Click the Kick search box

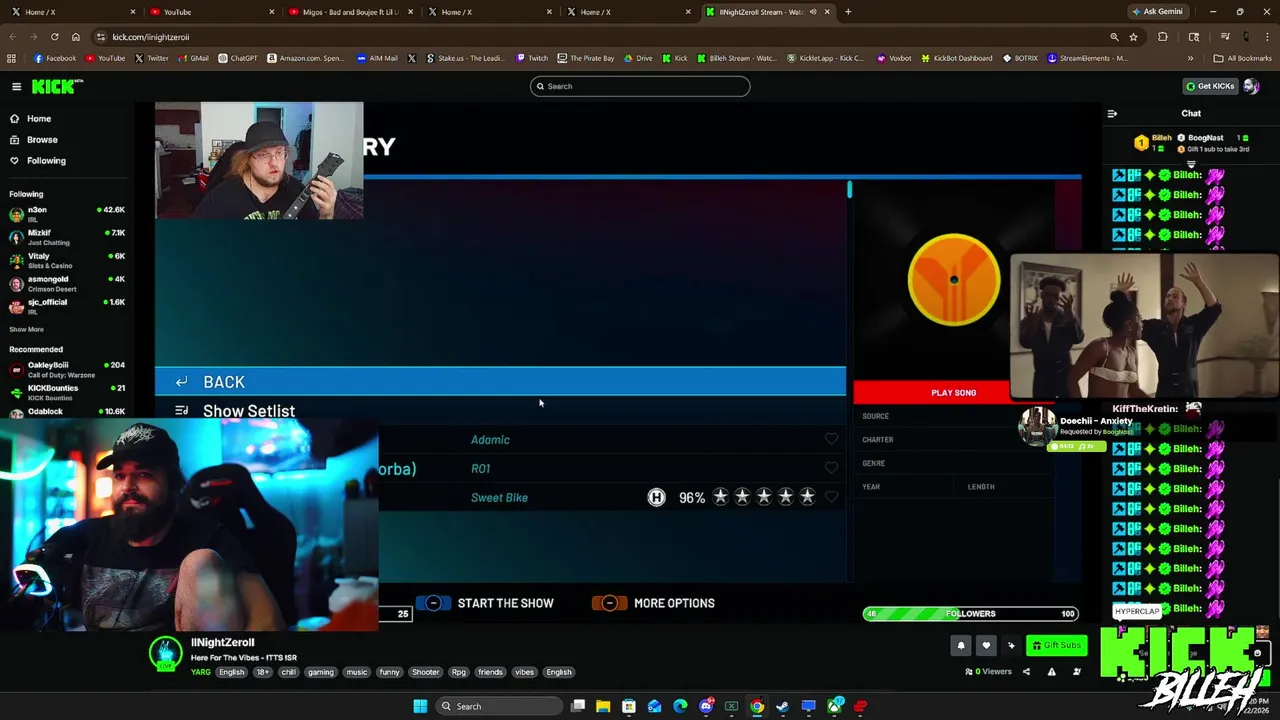pyautogui.click(x=640, y=86)
